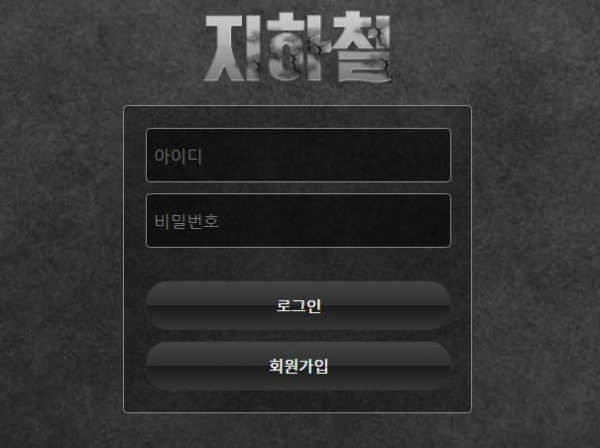Click the textured background outside the panel
The width and height of the screenshot is (600, 448).
click(x=61, y=230)
